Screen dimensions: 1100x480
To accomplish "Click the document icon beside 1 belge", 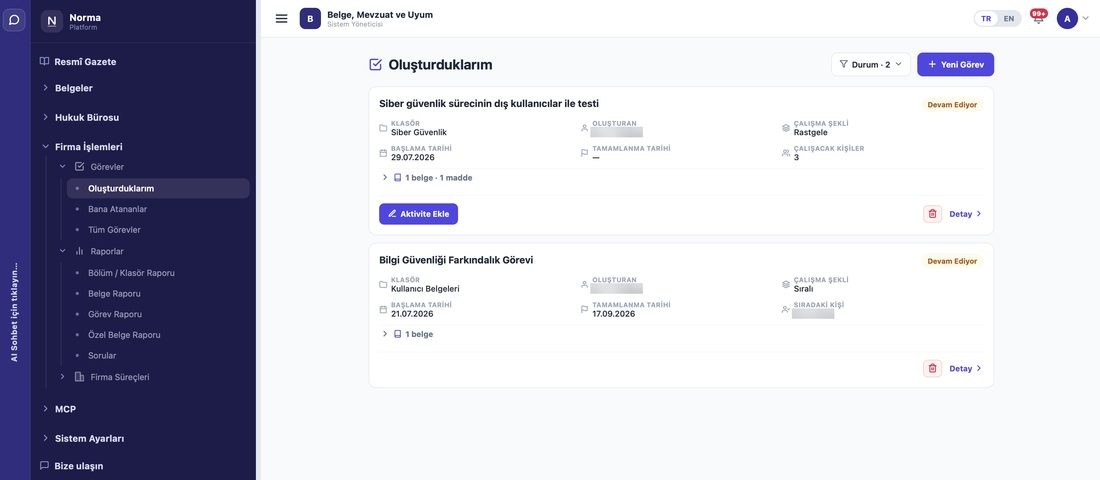I will 398,334.
